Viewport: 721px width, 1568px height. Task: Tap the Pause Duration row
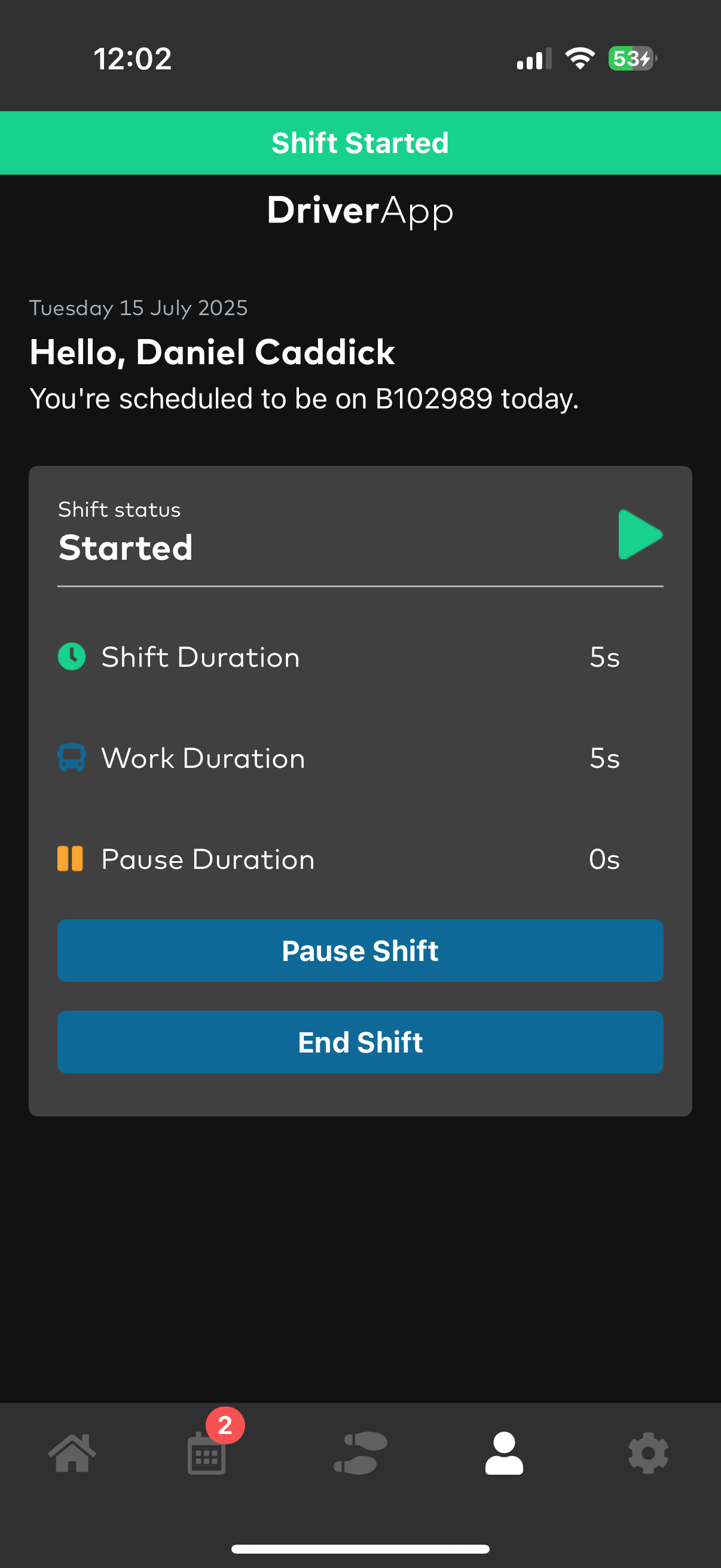[x=360, y=859]
